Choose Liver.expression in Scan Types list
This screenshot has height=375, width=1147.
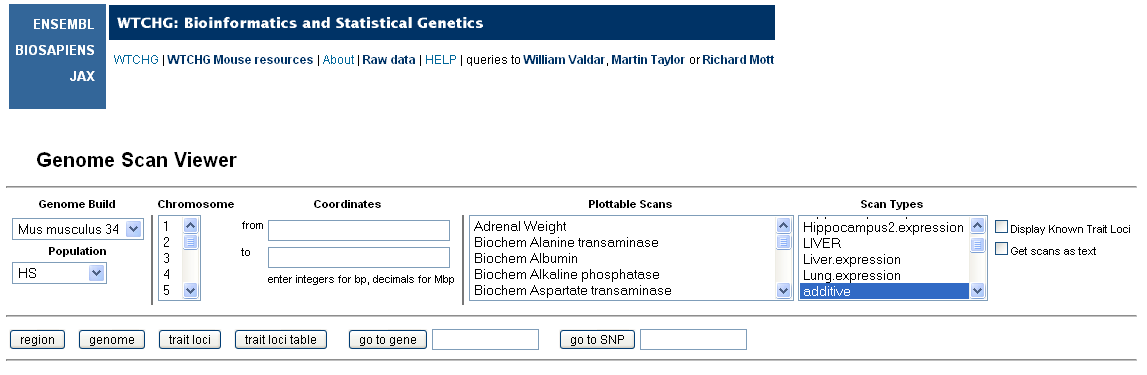tap(851, 260)
